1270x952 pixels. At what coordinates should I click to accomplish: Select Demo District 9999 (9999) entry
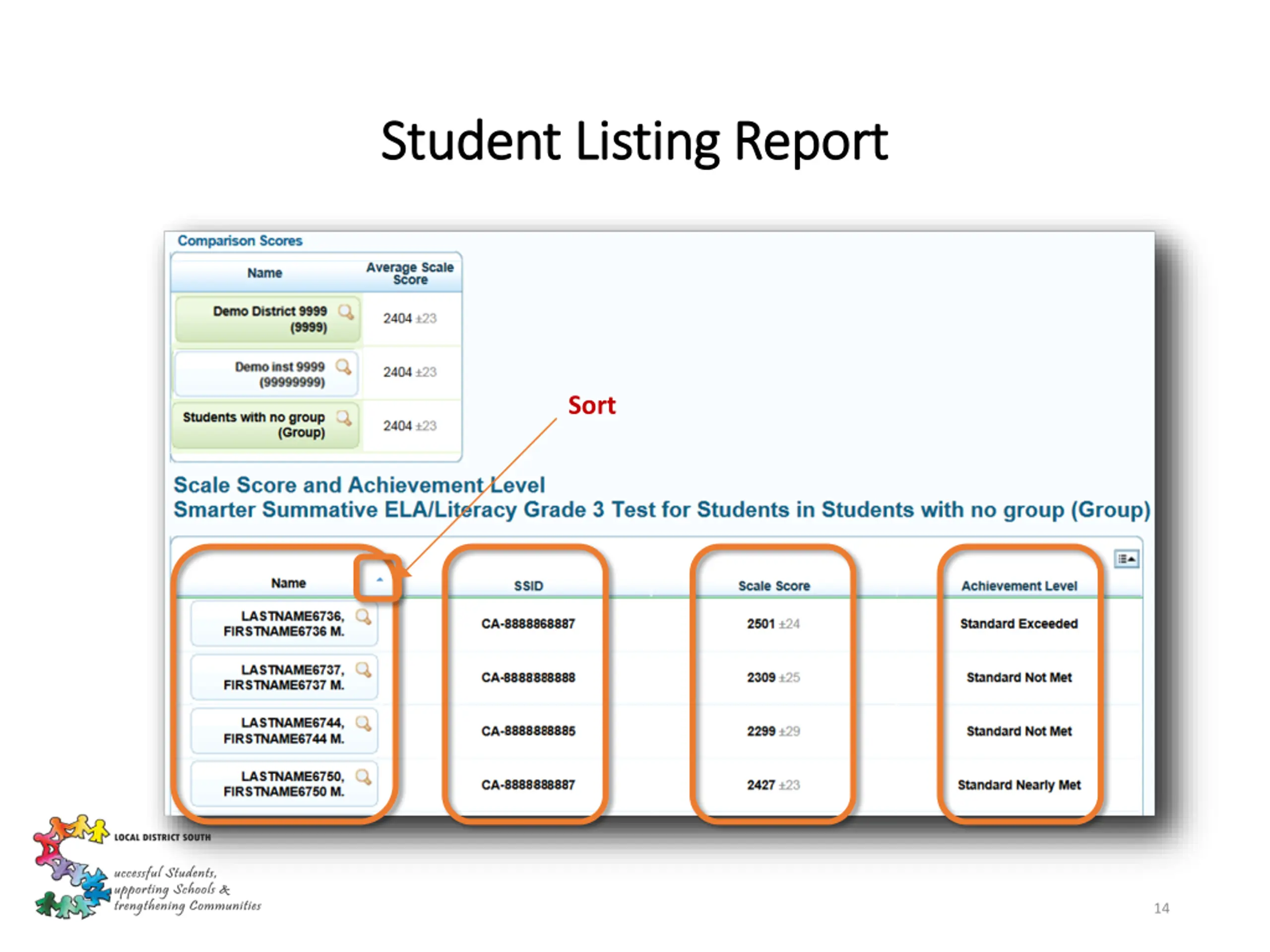coord(269,319)
